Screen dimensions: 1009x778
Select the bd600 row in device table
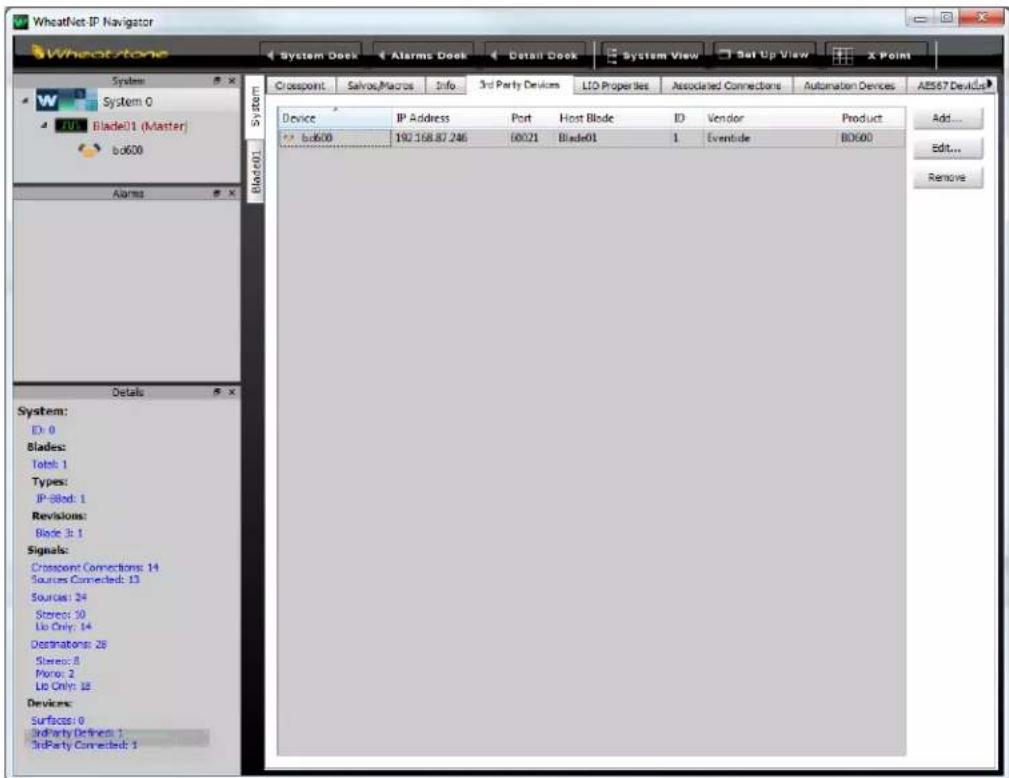(591, 138)
